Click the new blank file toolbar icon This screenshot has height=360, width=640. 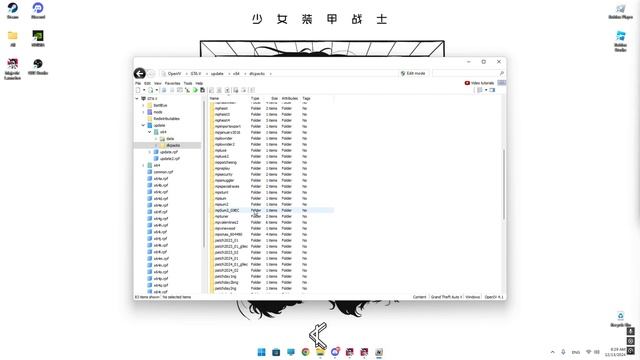138,90
